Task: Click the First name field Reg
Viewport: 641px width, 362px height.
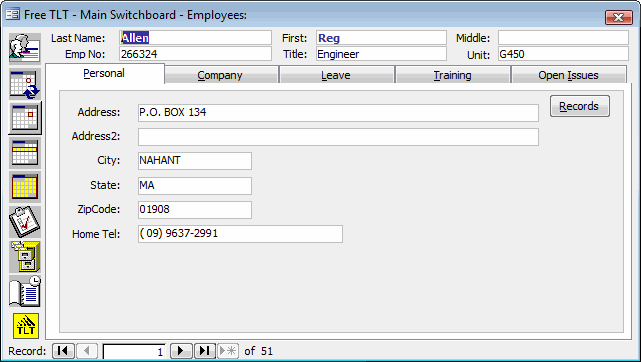Action: (x=381, y=38)
